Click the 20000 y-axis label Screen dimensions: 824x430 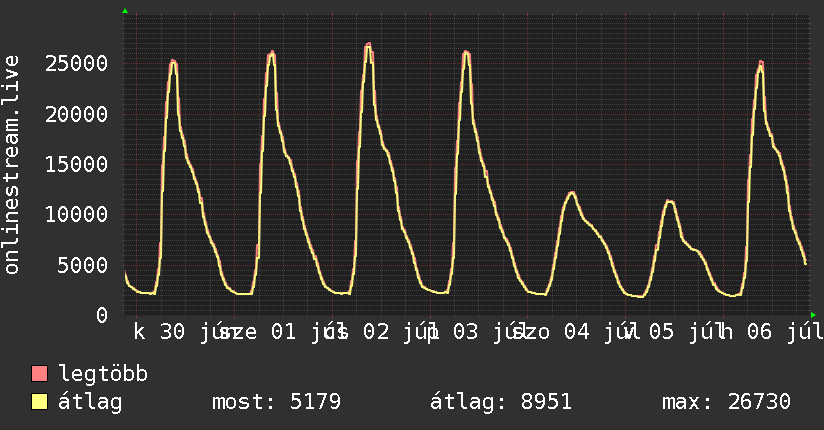click(x=76, y=114)
